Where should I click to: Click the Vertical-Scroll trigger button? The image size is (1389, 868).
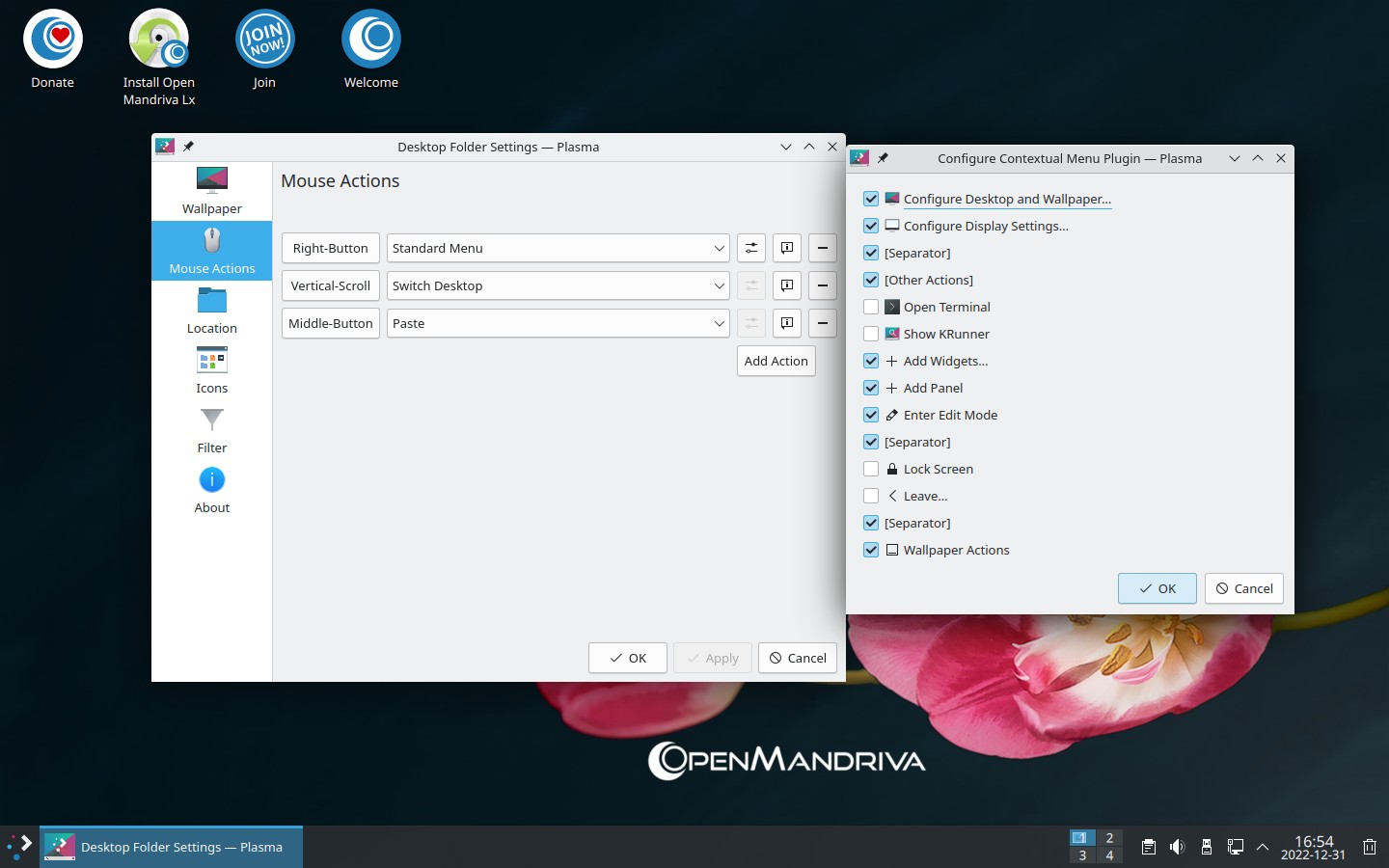[331, 285]
